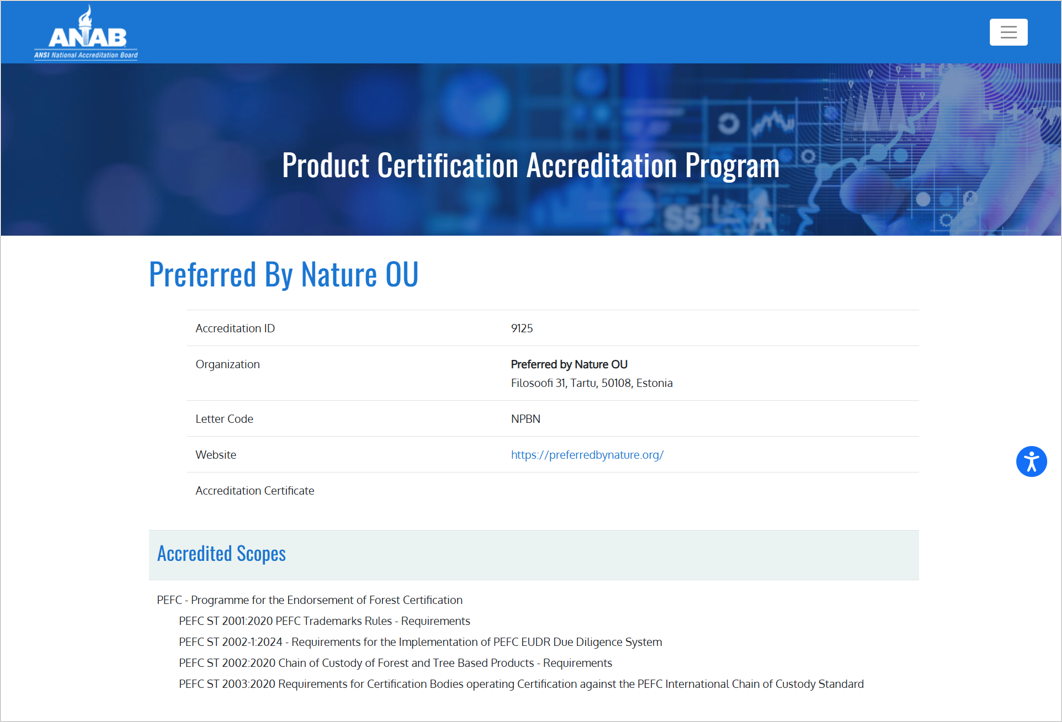Select the PEFC ST 2003:2020 Certification Bodies entry
This screenshot has height=722, width=1062.
pyautogui.click(x=521, y=684)
